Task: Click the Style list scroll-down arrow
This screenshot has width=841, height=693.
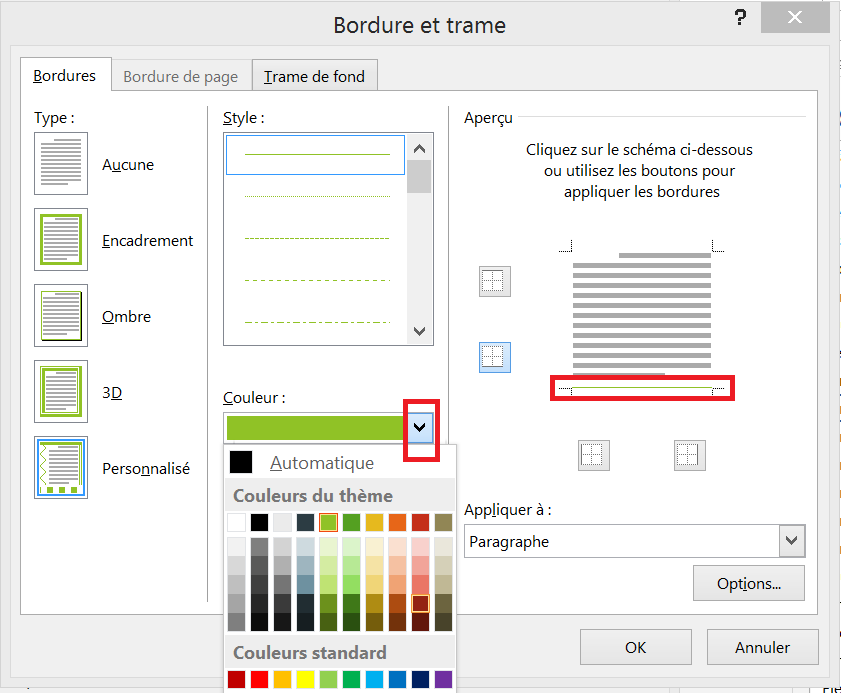Action: pos(420,331)
